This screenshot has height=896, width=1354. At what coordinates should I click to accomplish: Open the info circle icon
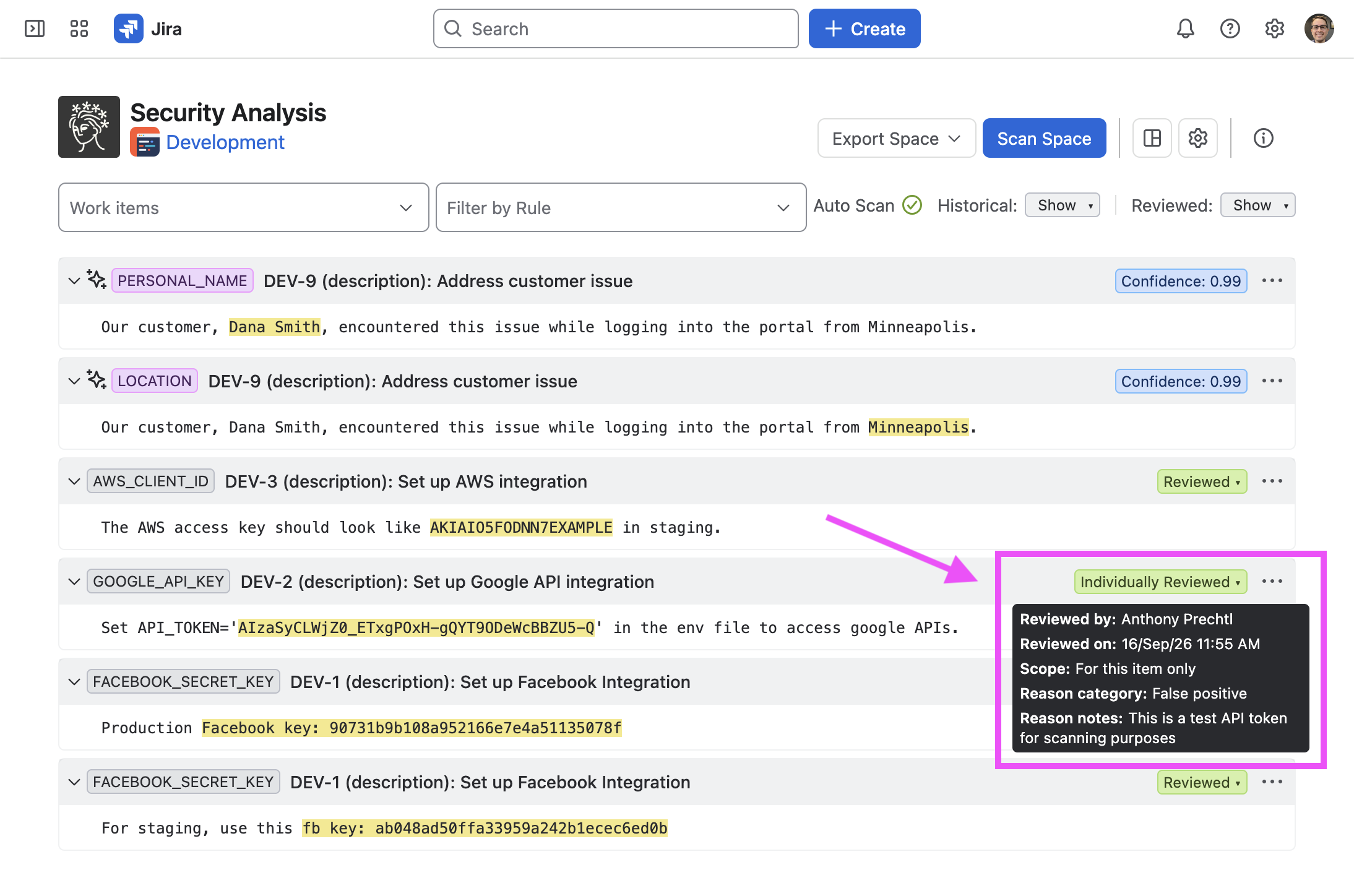click(1263, 138)
